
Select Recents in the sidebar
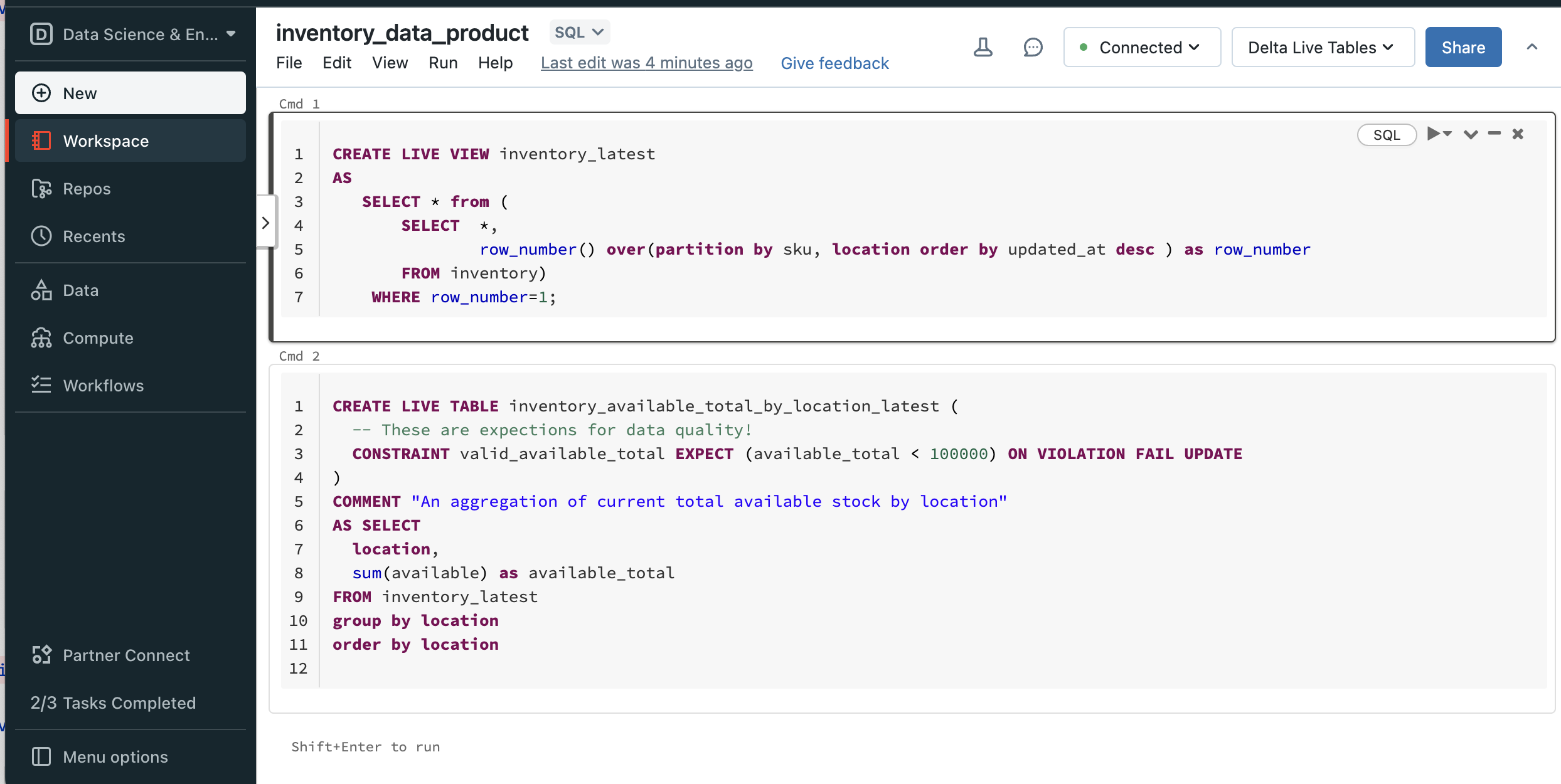click(95, 236)
